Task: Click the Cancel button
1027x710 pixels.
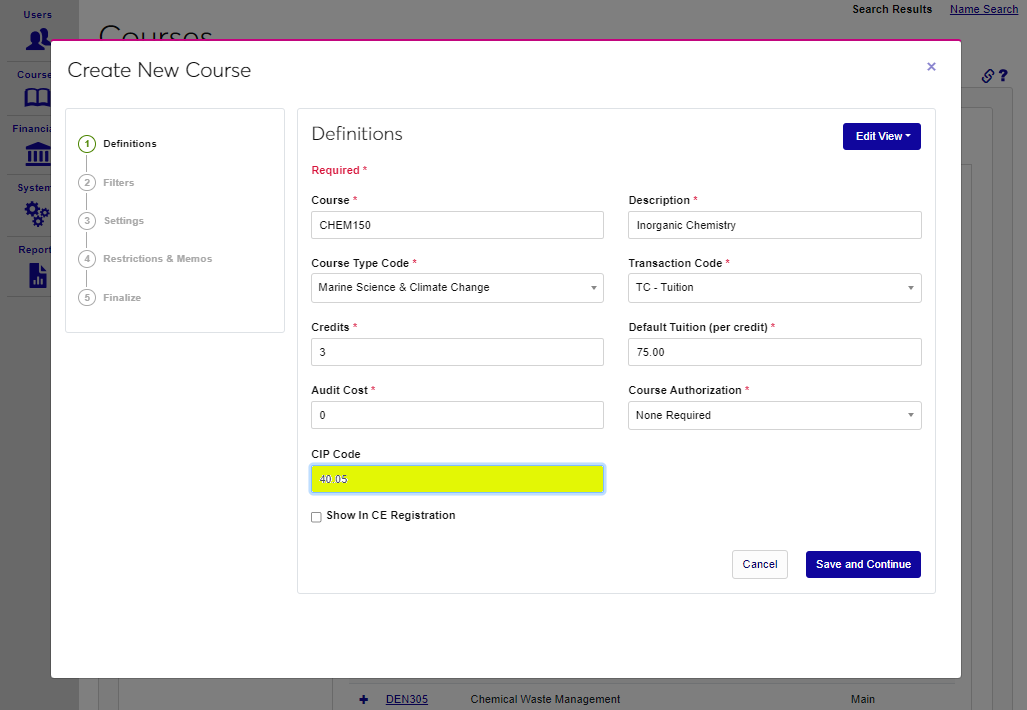Action: coord(759,564)
